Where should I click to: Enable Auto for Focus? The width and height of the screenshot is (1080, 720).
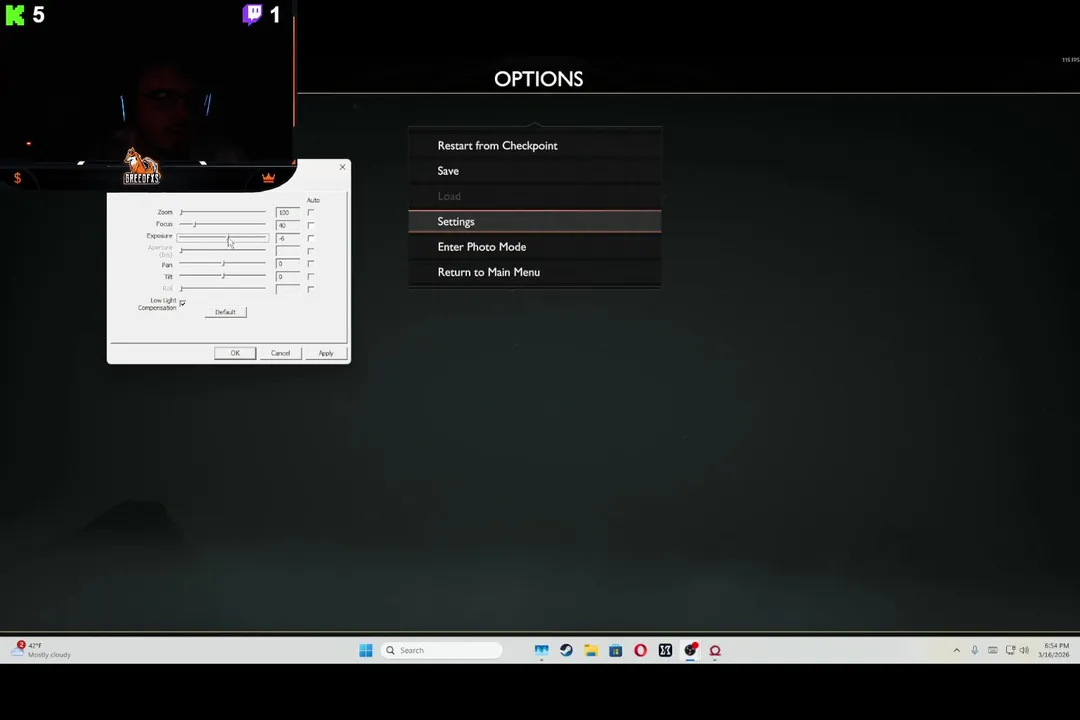[x=311, y=225]
